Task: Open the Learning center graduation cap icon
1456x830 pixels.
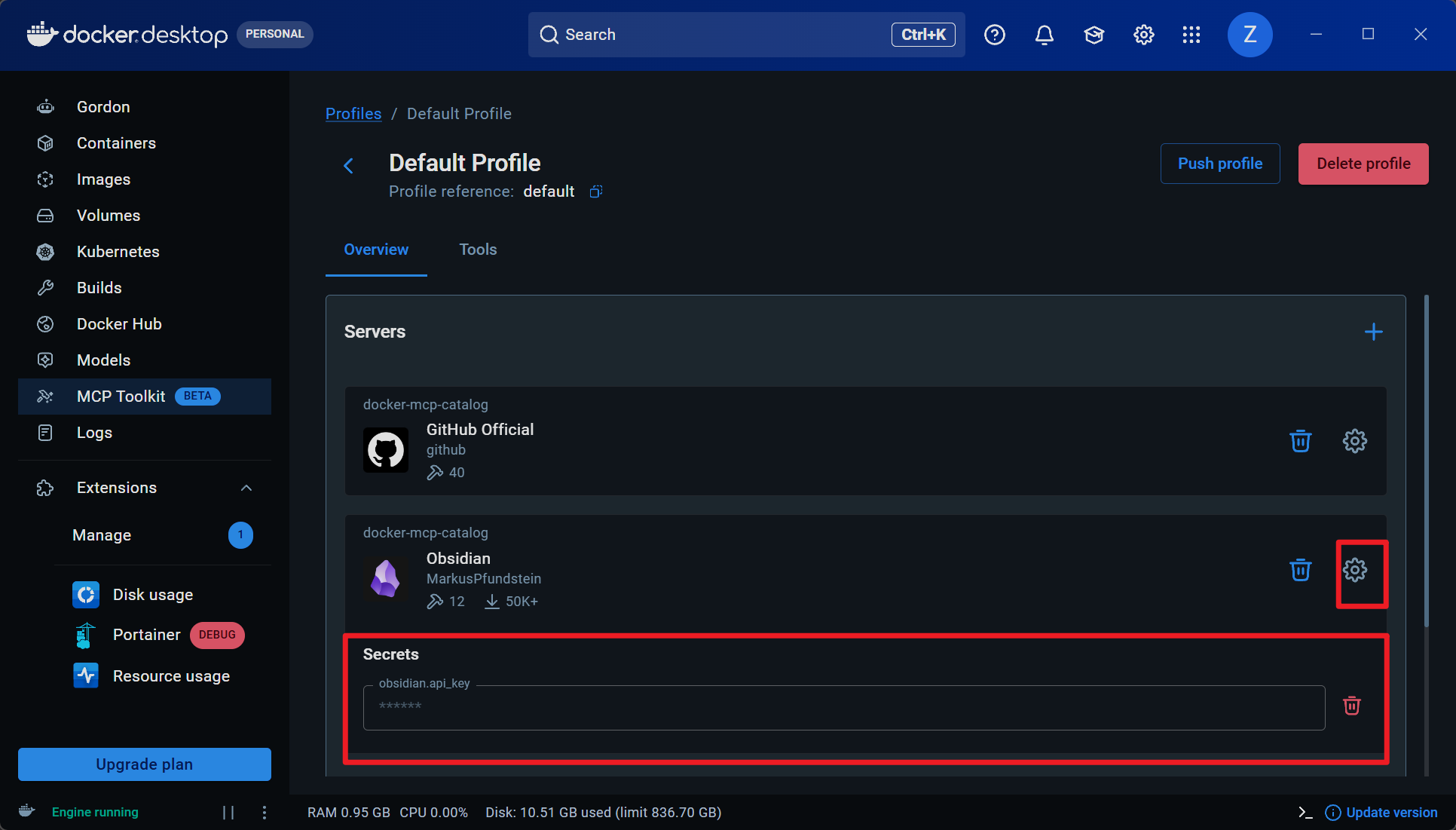Action: coord(1094,35)
